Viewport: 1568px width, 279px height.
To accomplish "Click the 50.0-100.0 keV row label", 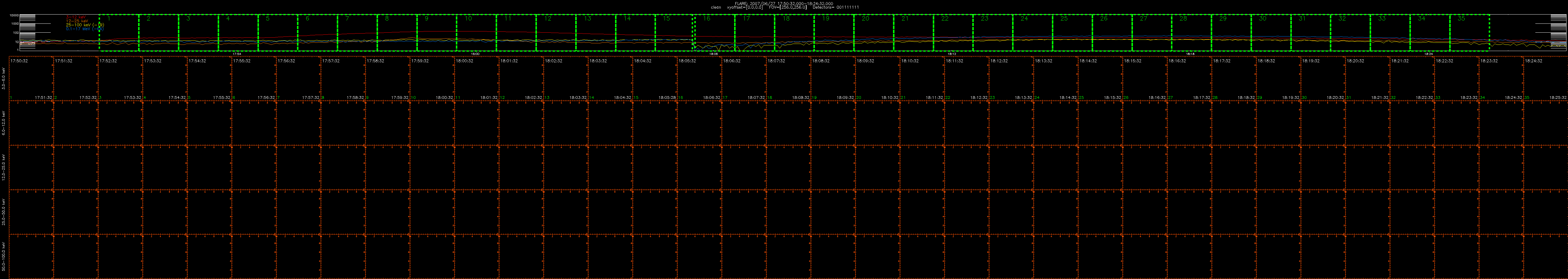I will coord(4,257).
